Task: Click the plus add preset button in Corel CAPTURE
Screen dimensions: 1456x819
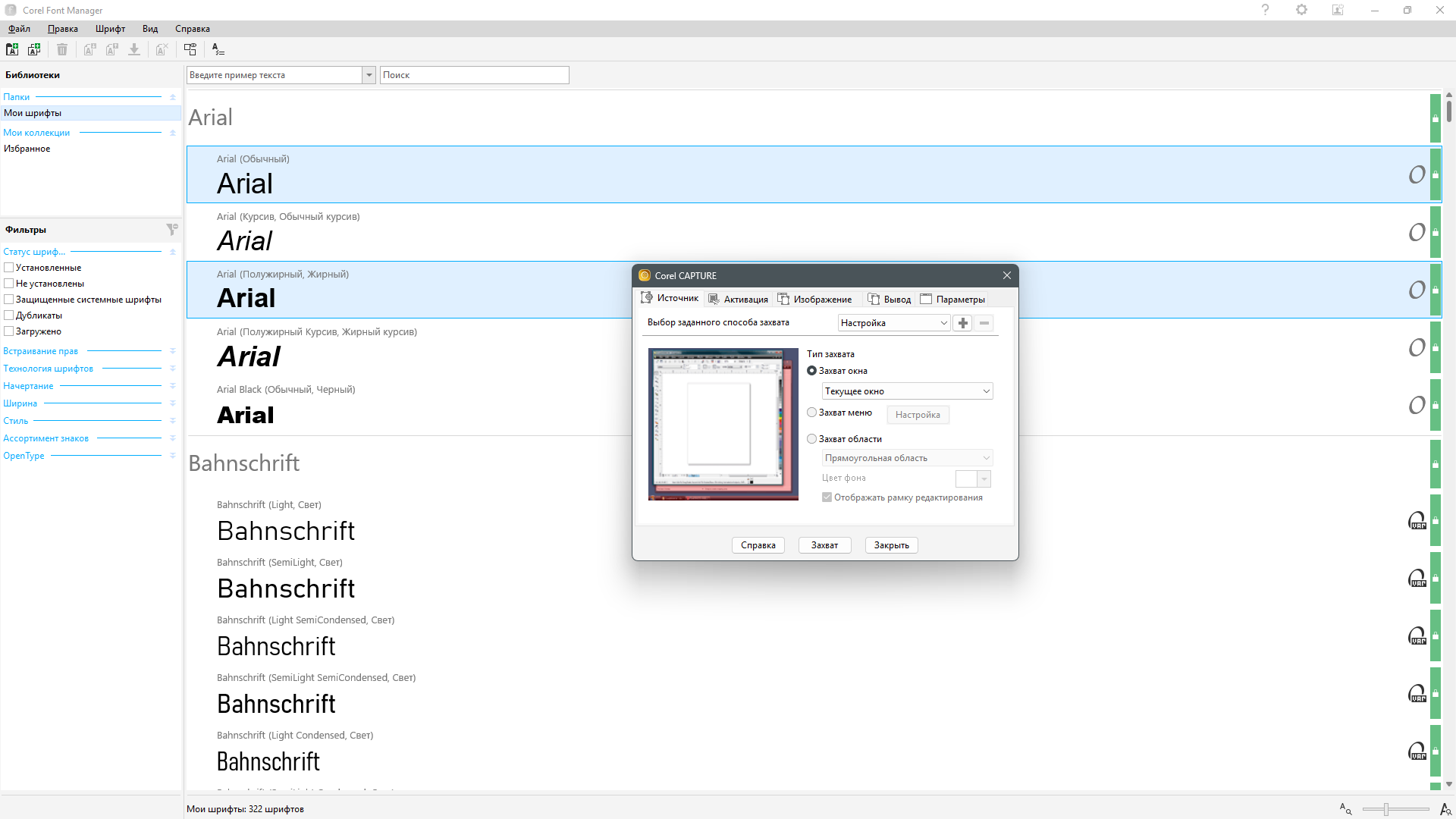Action: [x=962, y=323]
